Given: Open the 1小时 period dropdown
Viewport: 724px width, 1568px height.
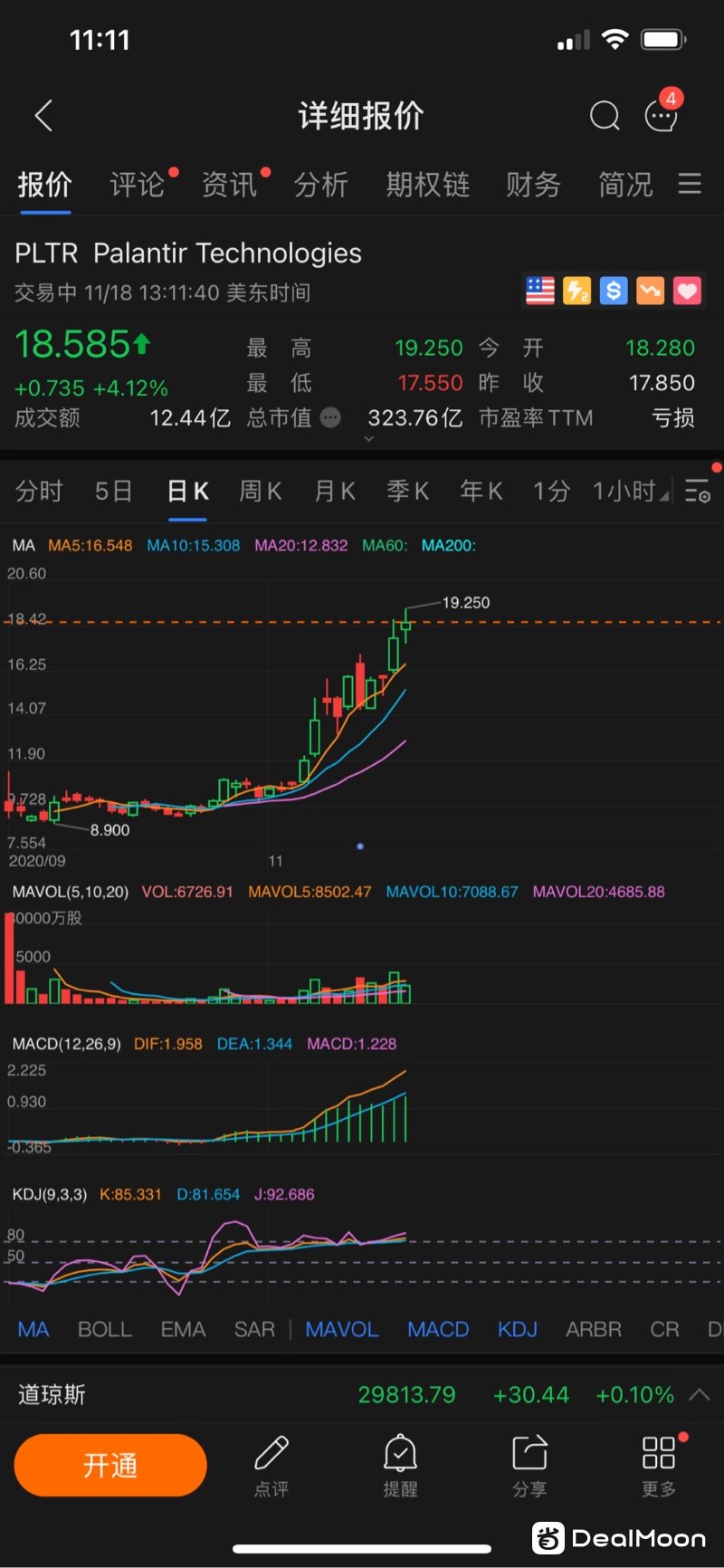Looking at the screenshot, I should tap(631, 491).
